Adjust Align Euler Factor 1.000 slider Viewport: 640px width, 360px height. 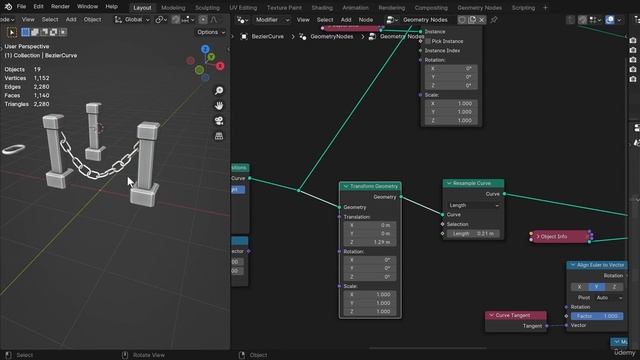coord(597,316)
